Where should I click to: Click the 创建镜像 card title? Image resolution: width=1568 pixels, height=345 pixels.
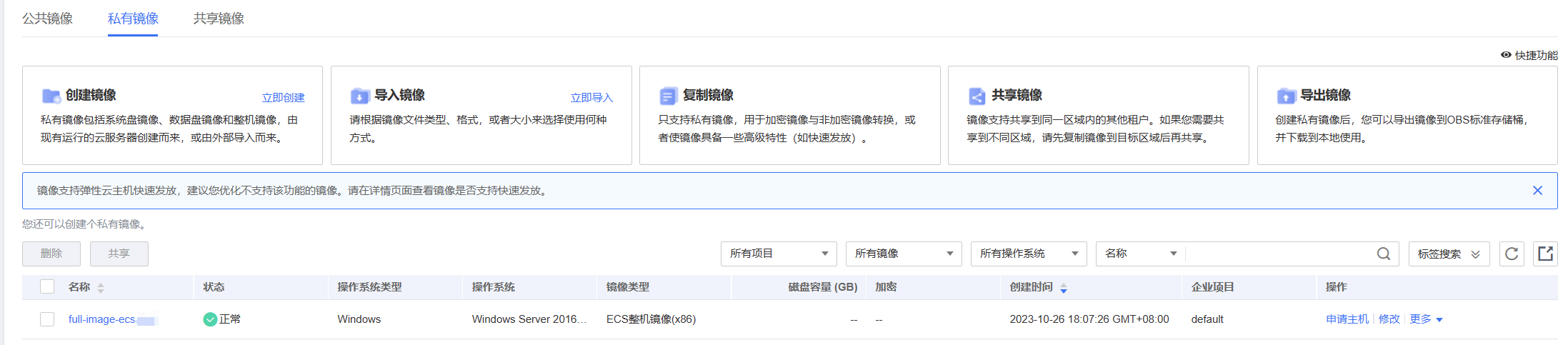(91, 95)
